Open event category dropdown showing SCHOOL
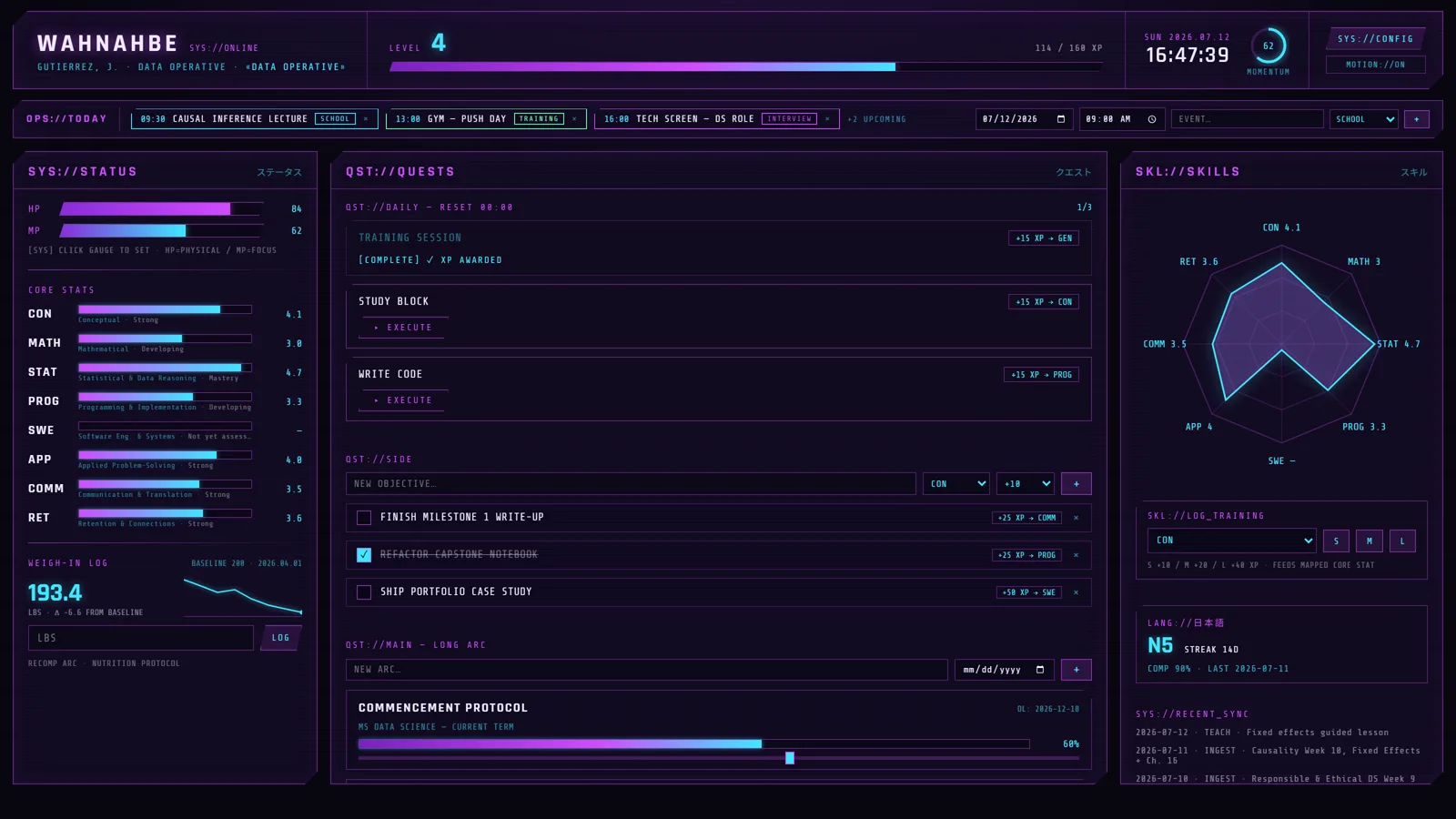This screenshot has width=1456, height=819. (x=1363, y=119)
